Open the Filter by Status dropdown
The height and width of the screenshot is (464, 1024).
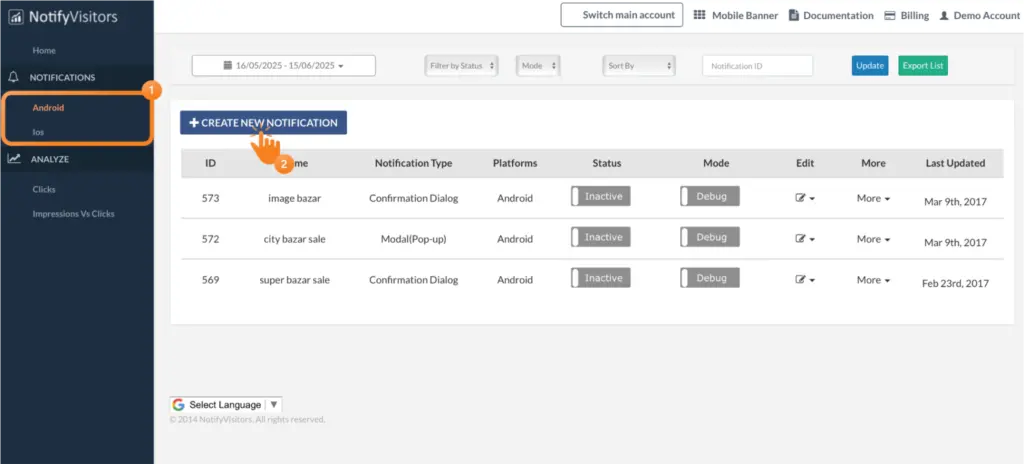coord(463,66)
